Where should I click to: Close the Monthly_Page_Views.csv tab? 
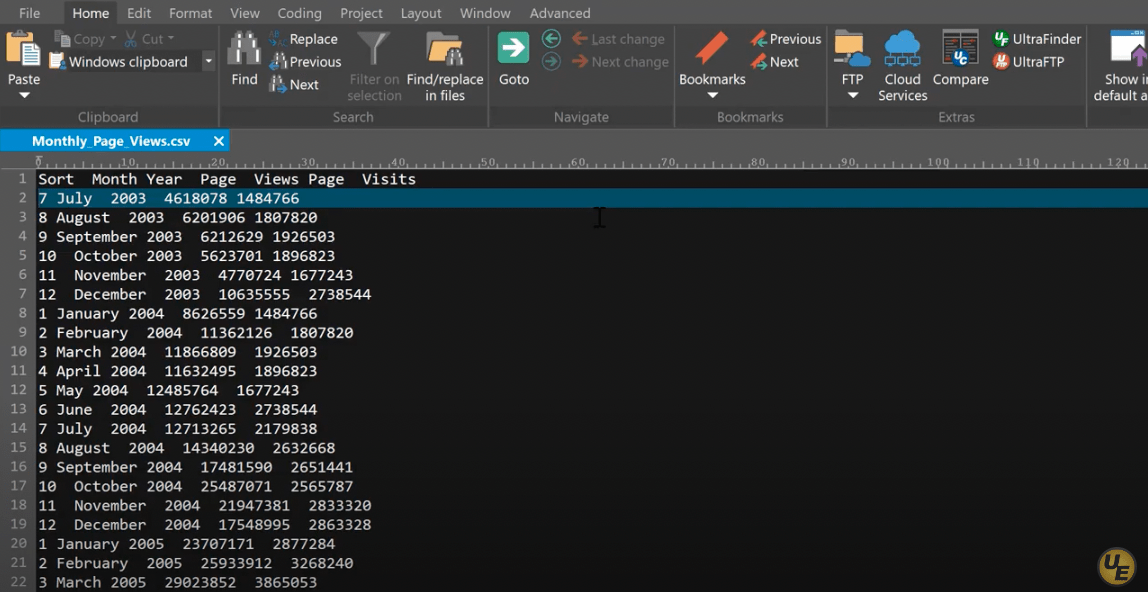pos(219,141)
